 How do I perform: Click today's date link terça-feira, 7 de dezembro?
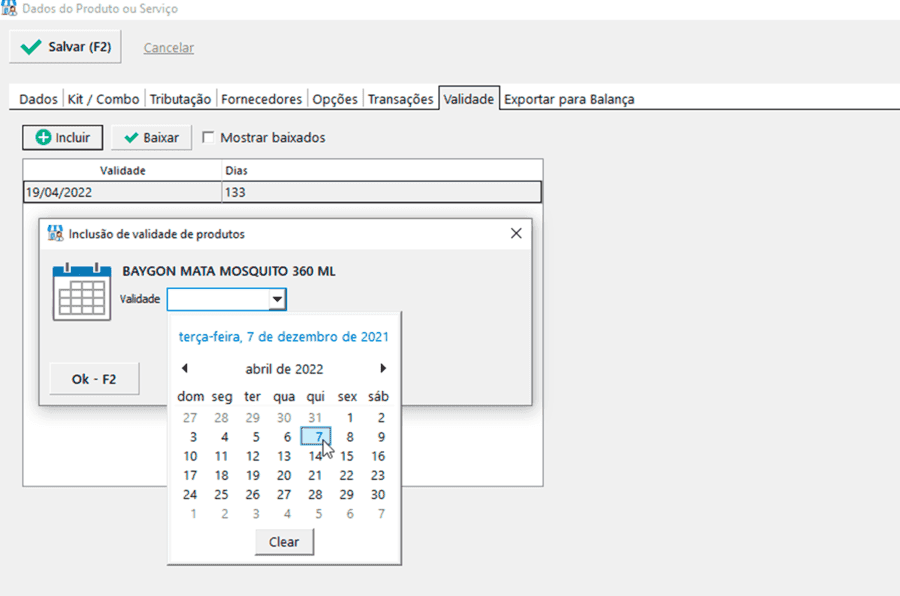(284, 337)
